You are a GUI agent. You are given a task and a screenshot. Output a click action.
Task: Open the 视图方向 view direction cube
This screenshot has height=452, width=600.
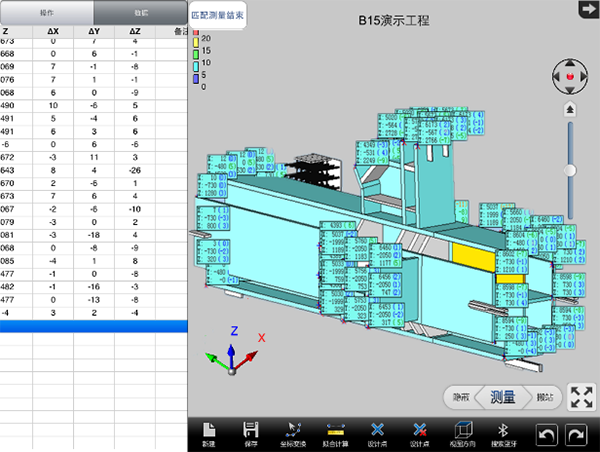[x=463, y=434]
